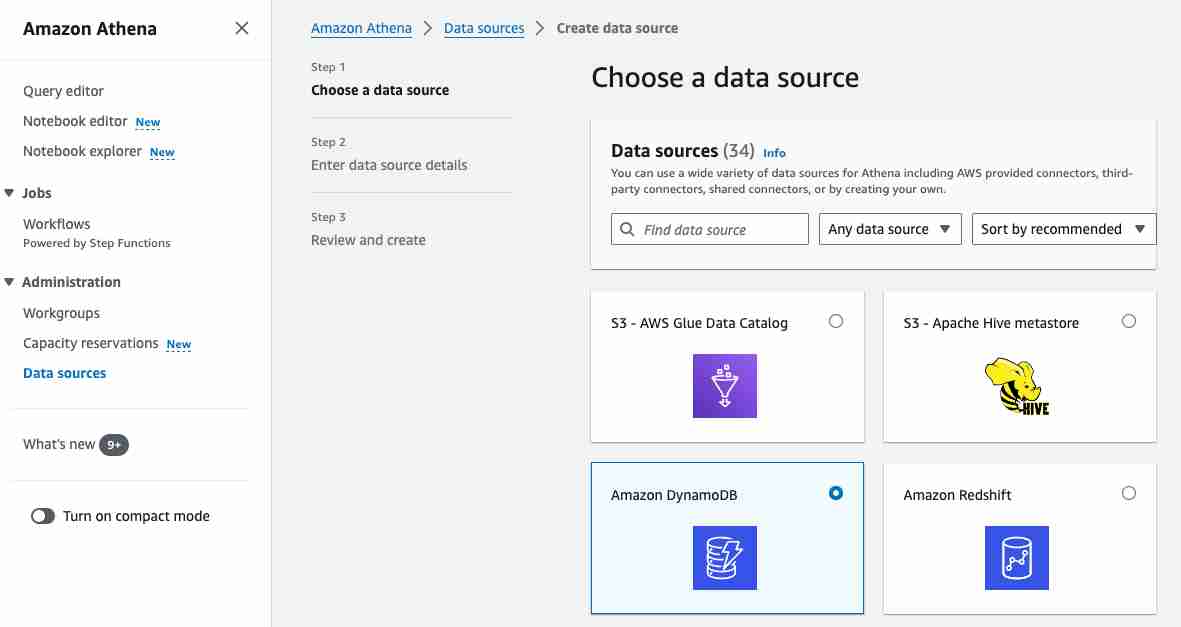The width and height of the screenshot is (1181, 627).
Task: Open What's new in the sidebar
Action: 59,445
